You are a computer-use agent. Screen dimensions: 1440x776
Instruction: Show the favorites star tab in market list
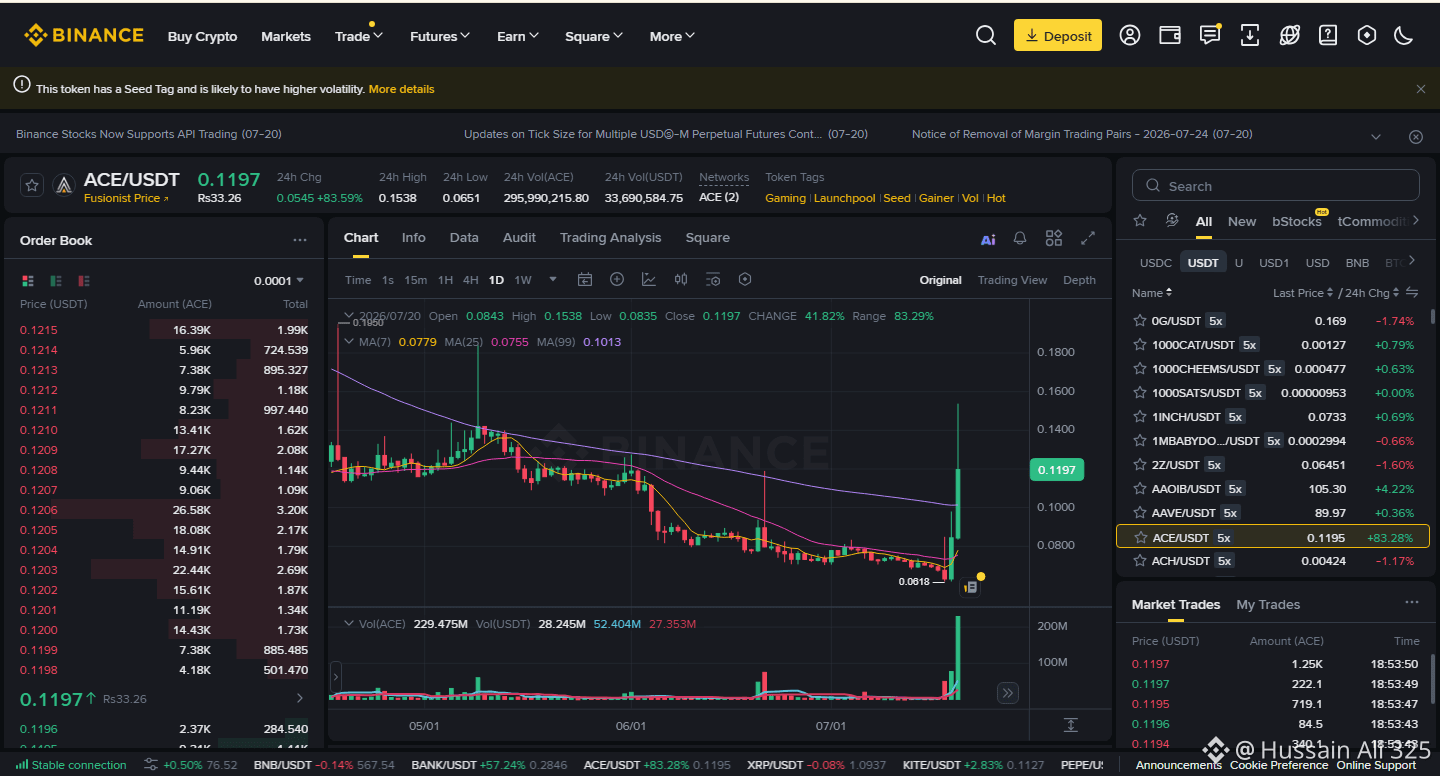click(x=1140, y=221)
